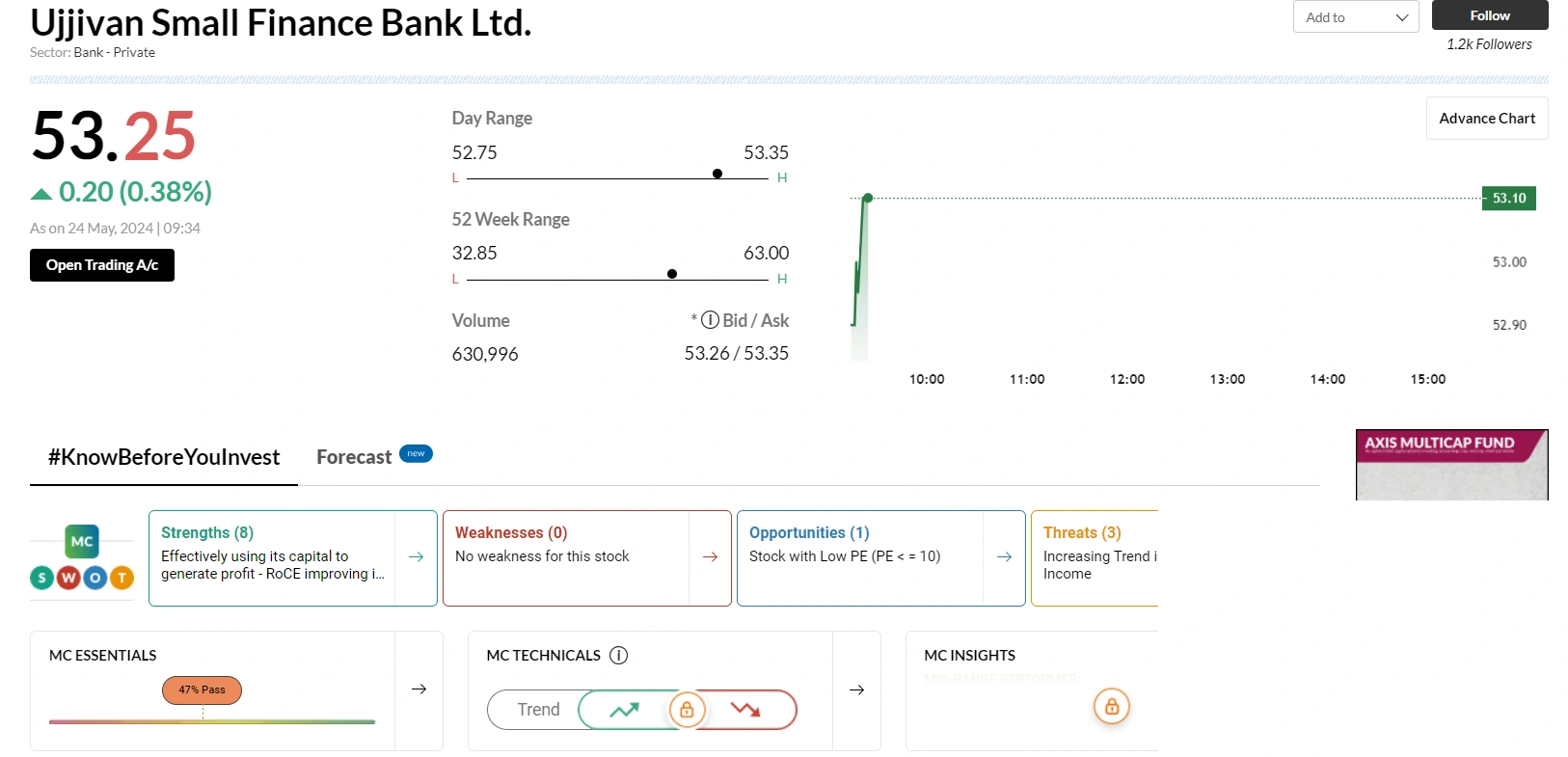Image resolution: width=1568 pixels, height=757 pixels.
Task: Click the 47% Pass indicator
Action: pyautogui.click(x=202, y=690)
